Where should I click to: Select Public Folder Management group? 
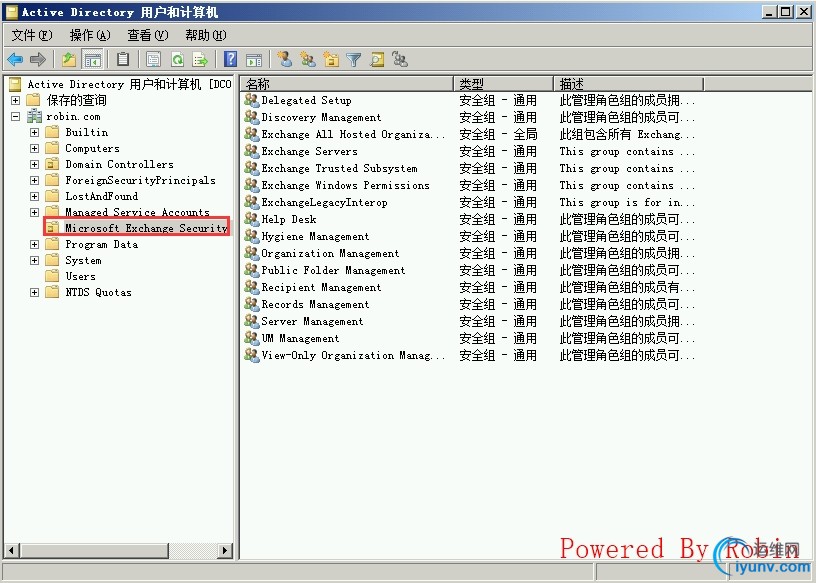333,270
